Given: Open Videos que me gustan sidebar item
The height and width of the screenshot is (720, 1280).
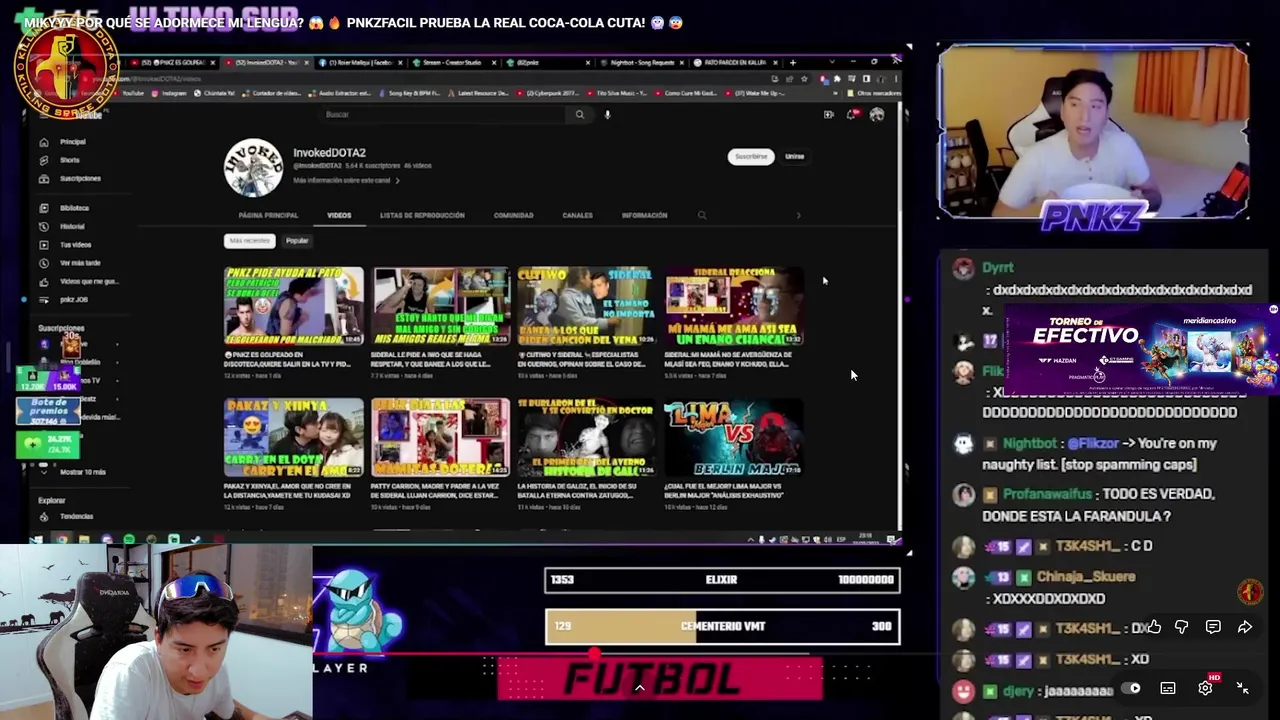Looking at the screenshot, I should [x=78, y=281].
